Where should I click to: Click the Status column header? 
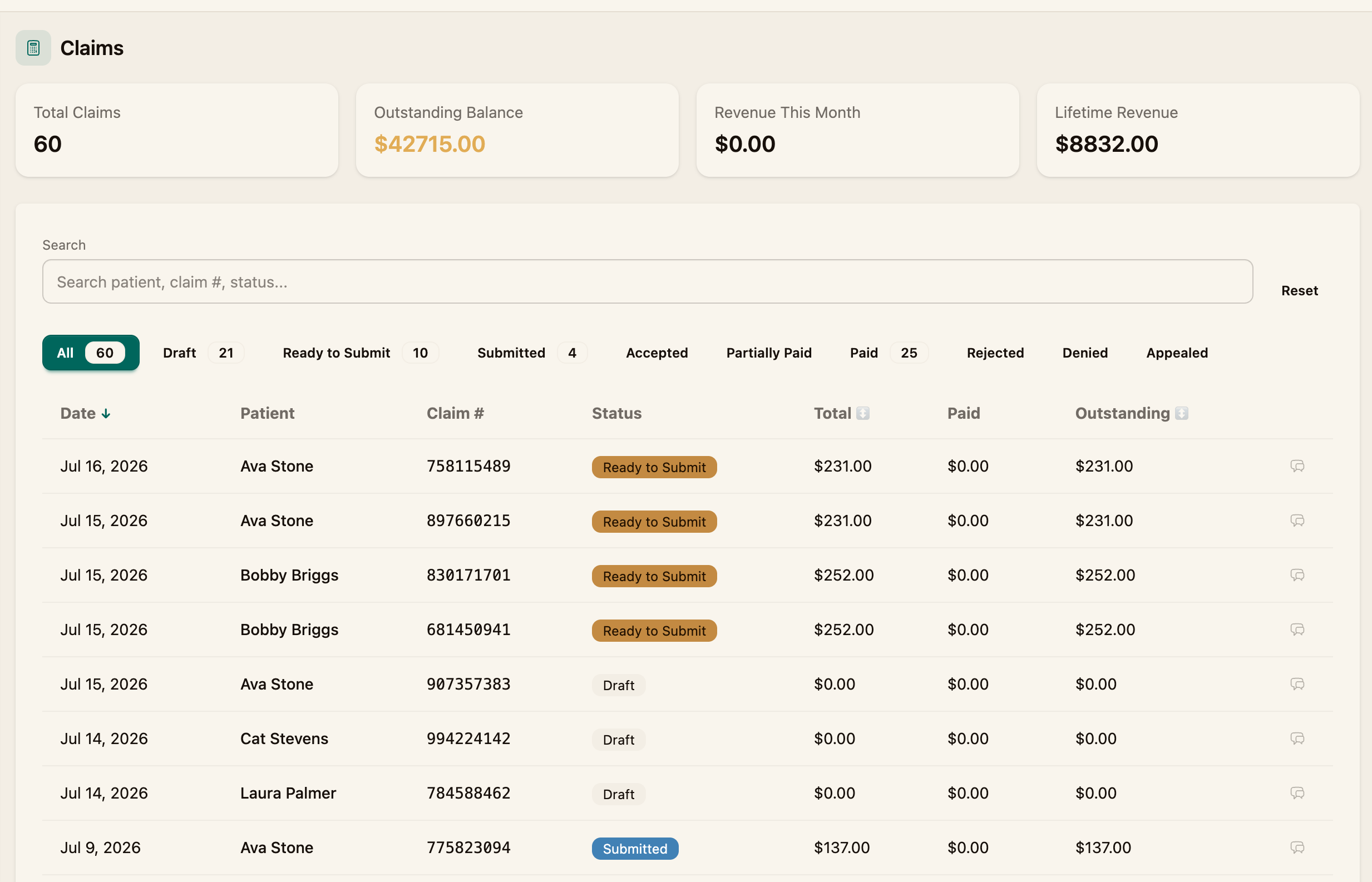616,414
